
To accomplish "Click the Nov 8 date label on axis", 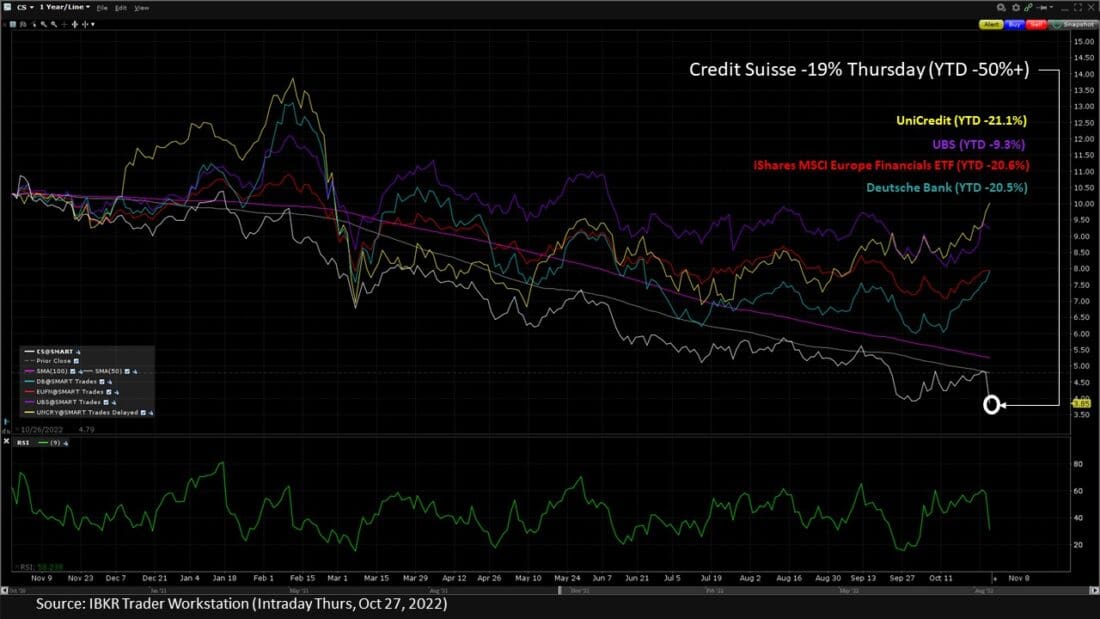I will click(x=1019, y=578).
